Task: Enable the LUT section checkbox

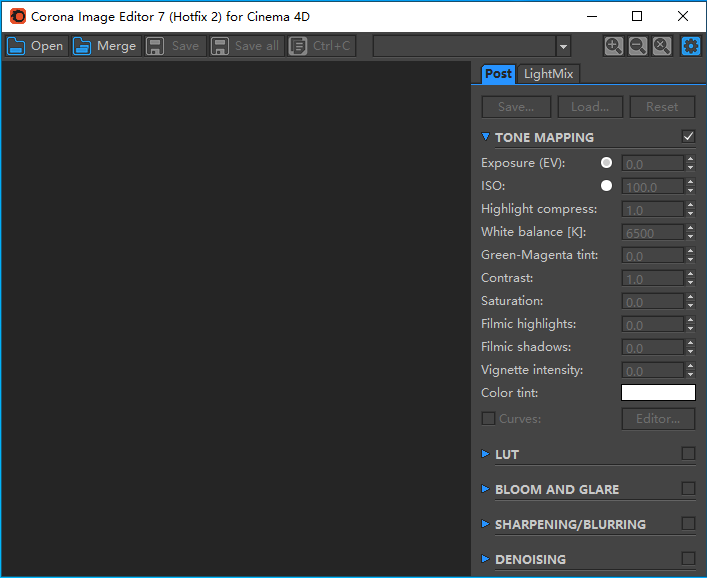Action: click(688, 454)
